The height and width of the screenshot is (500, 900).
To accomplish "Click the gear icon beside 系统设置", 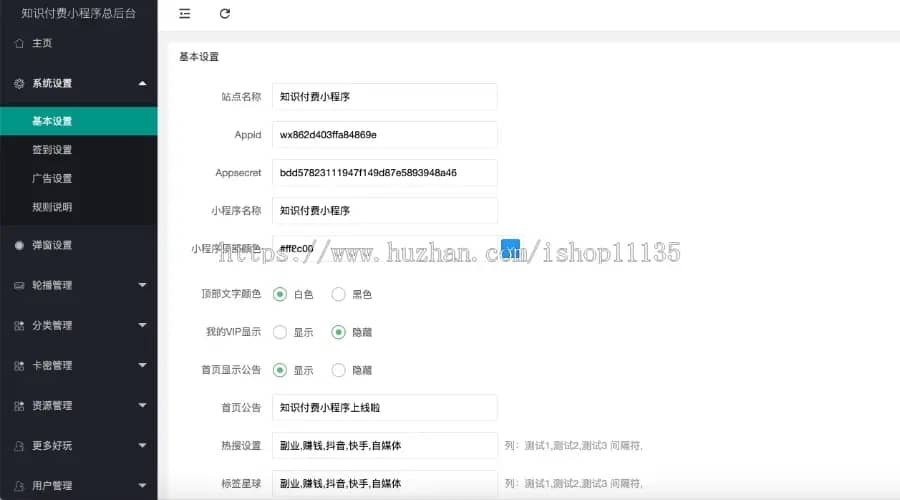I will pos(19,83).
